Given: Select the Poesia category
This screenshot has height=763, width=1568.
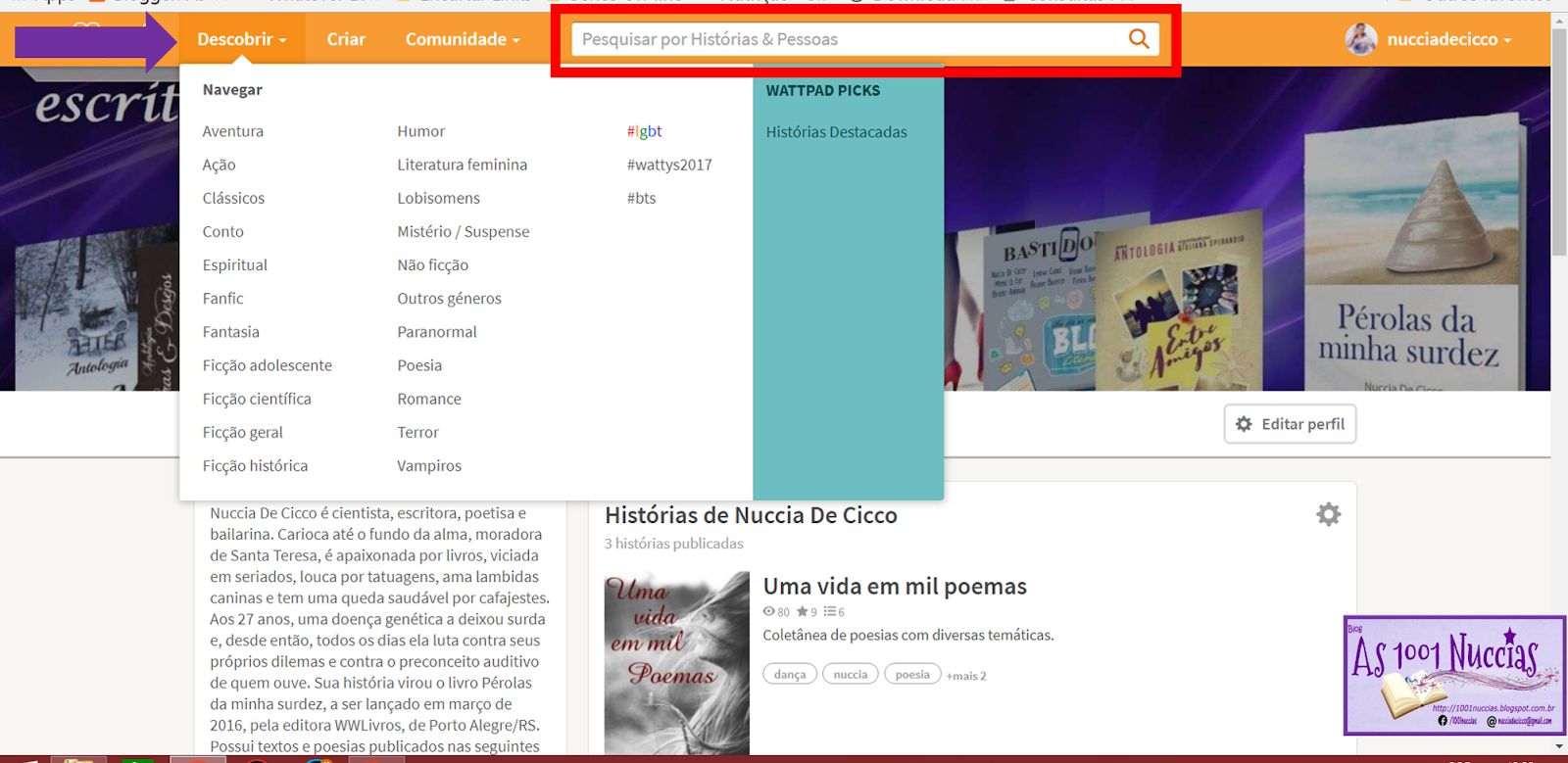Looking at the screenshot, I should coord(419,365).
